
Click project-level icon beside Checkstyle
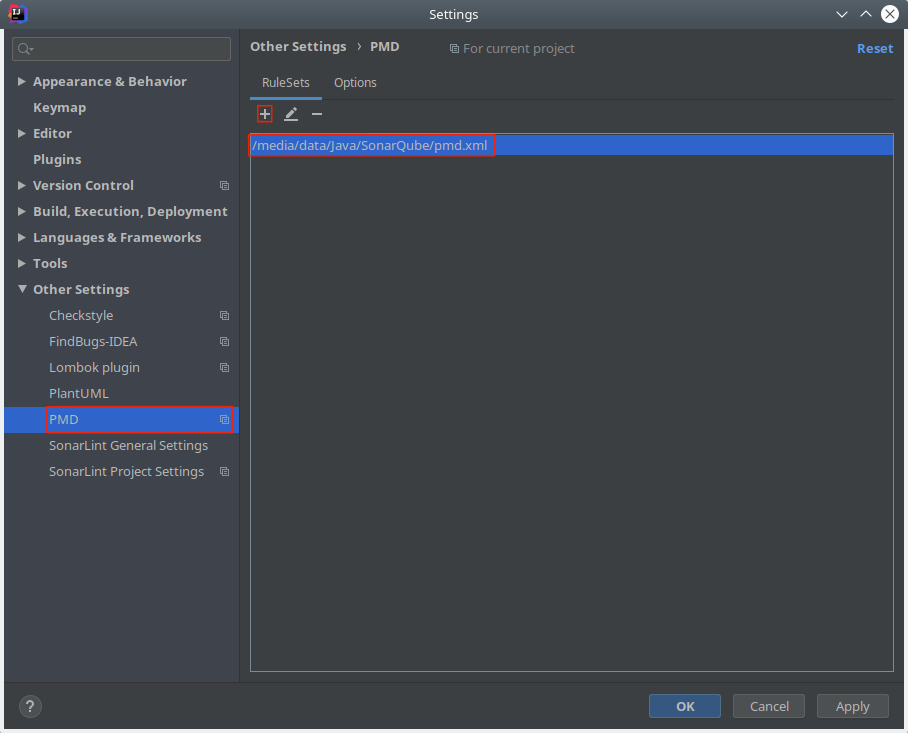pos(224,316)
